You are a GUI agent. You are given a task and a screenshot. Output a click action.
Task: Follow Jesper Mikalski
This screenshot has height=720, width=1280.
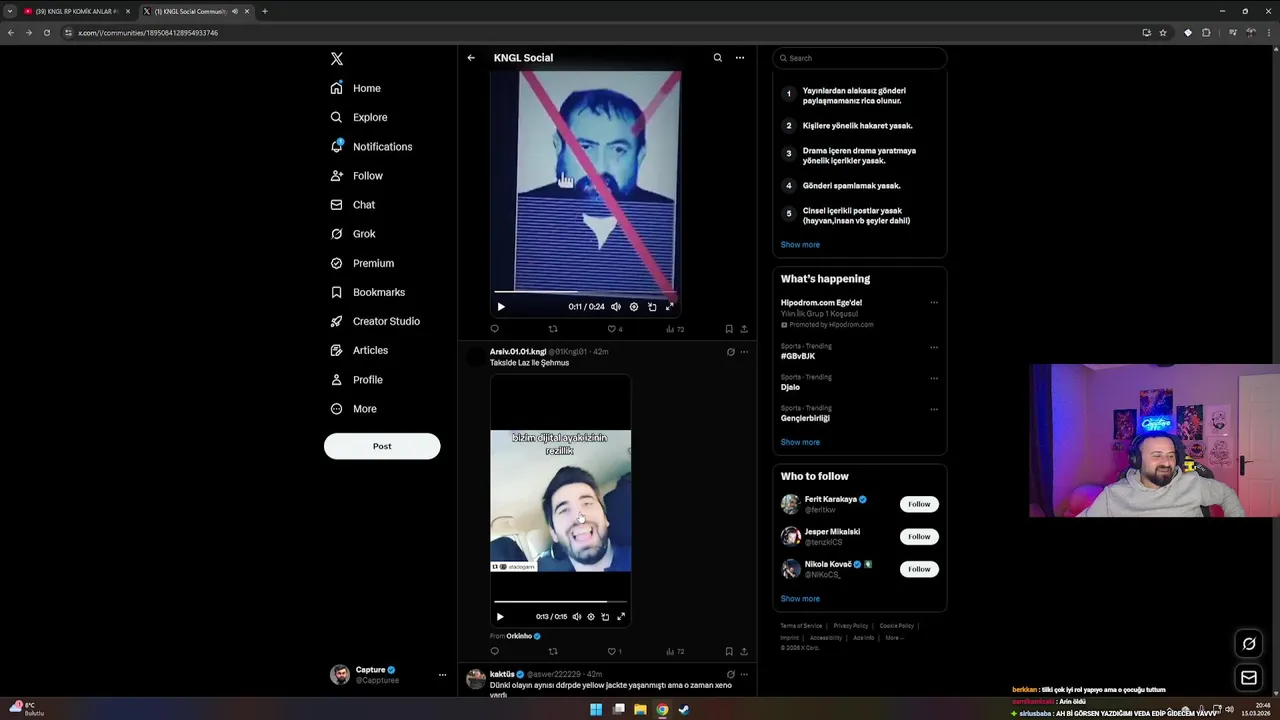919,537
